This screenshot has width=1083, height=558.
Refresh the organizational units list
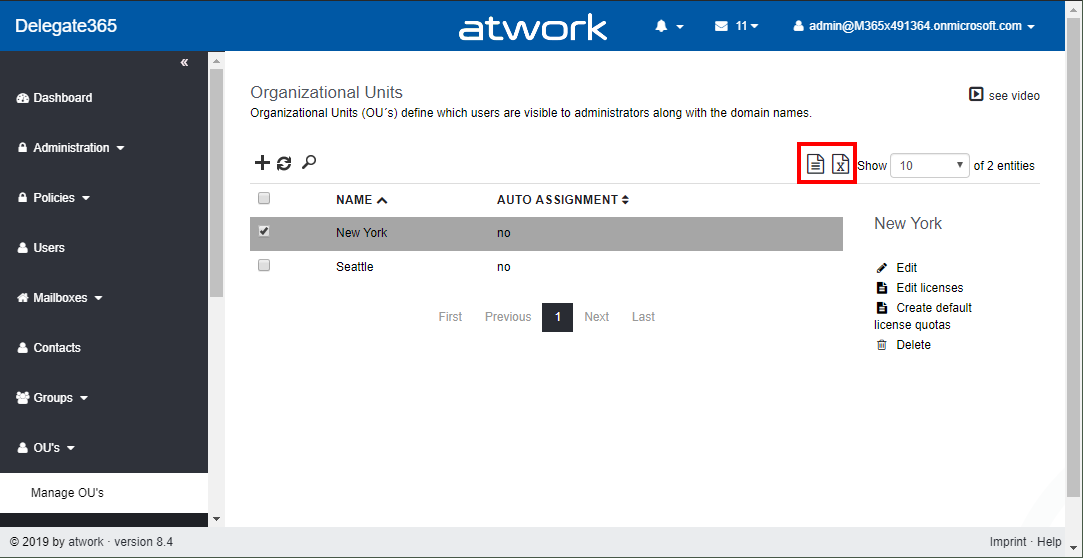click(284, 163)
